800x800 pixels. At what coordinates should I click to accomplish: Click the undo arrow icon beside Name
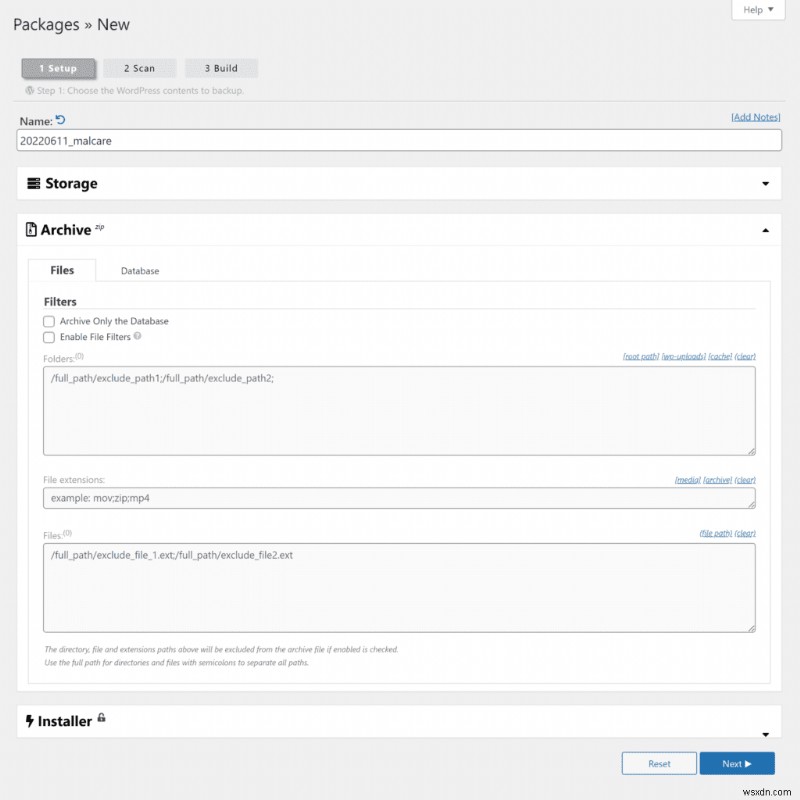59,117
